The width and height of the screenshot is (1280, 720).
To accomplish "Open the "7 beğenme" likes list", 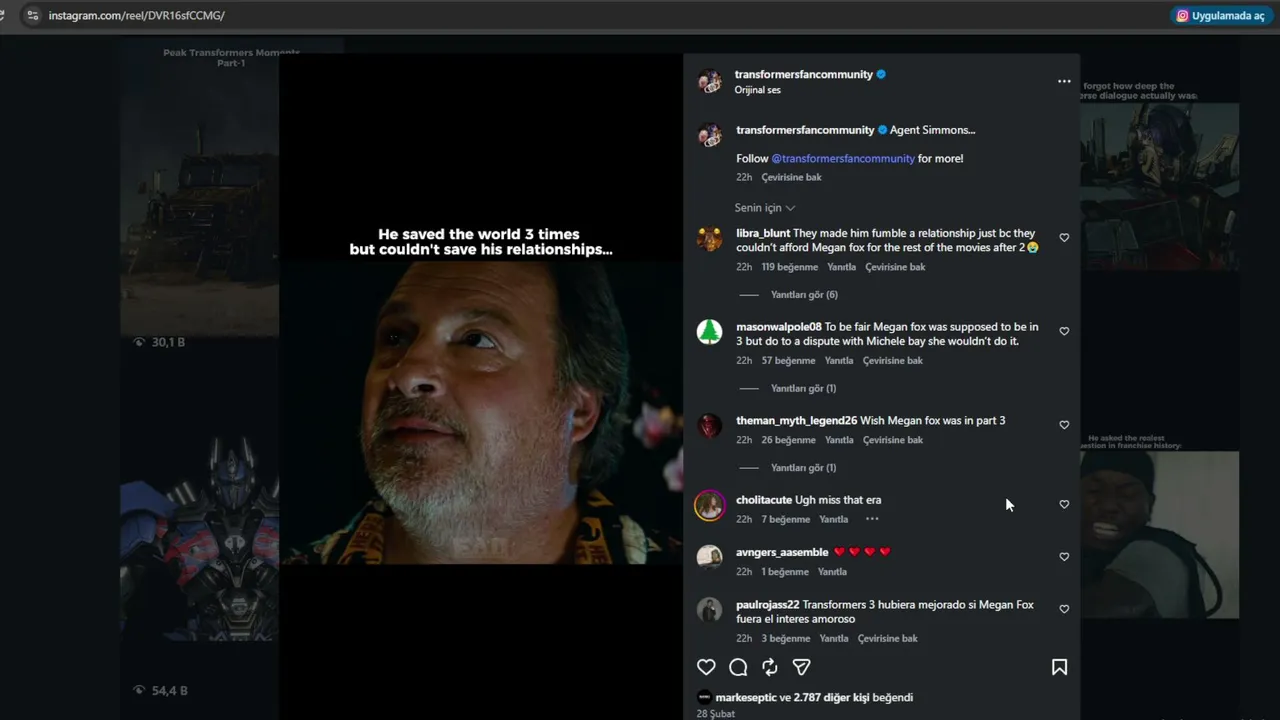I will coord(786,519).
